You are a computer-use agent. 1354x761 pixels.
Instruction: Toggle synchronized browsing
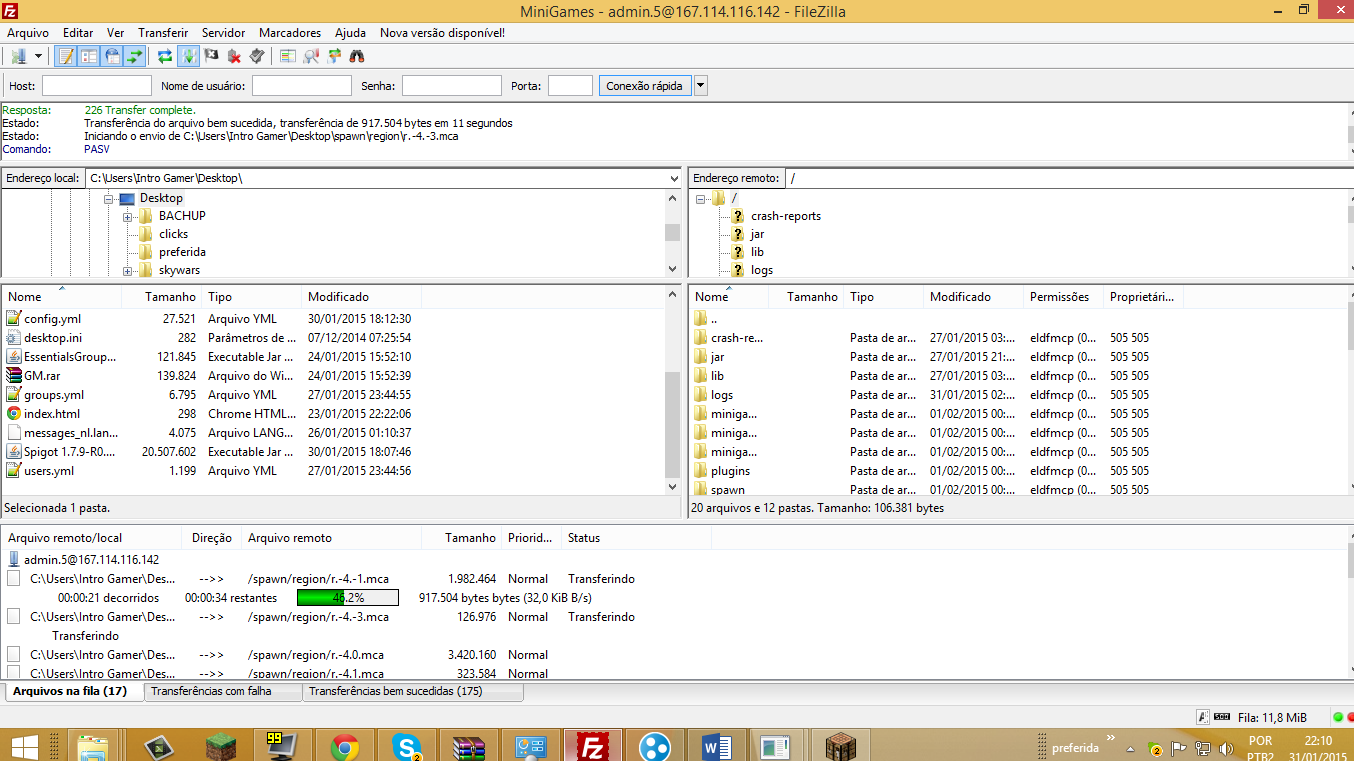334,56
